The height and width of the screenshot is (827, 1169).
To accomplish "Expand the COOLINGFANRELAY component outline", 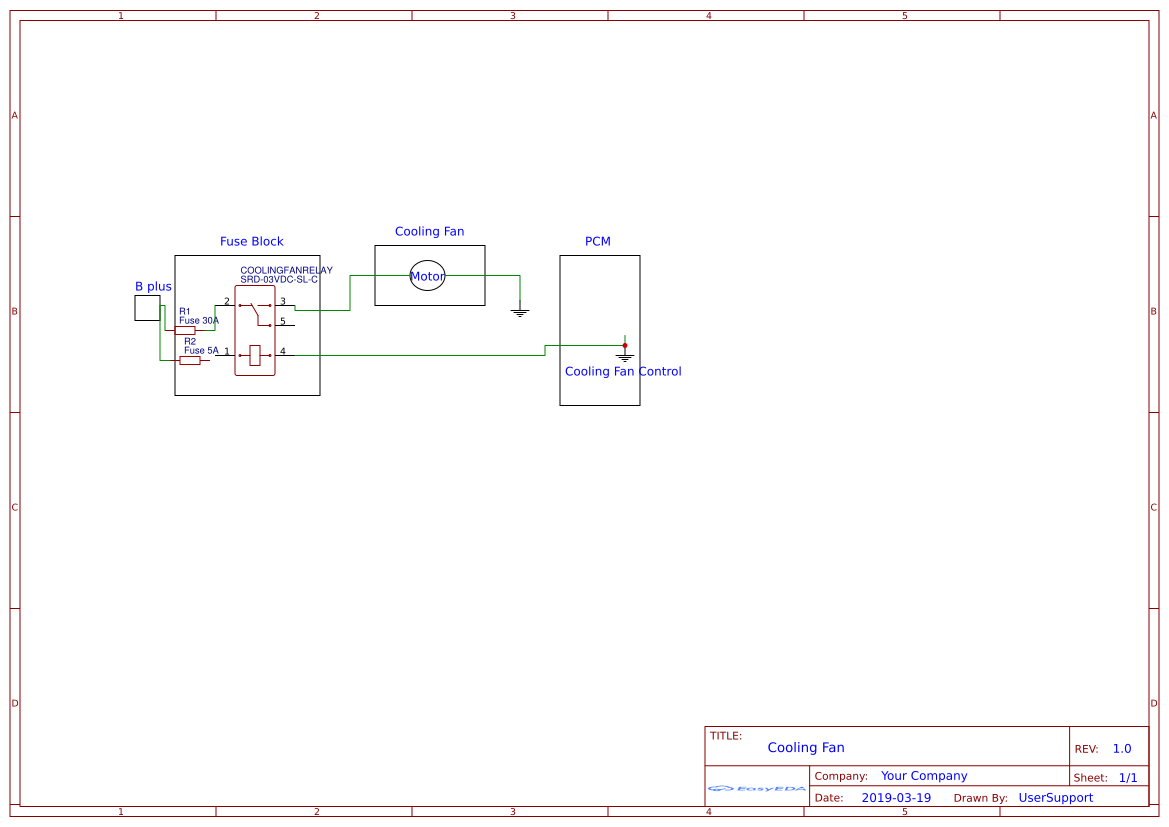I will pos(235,330).
